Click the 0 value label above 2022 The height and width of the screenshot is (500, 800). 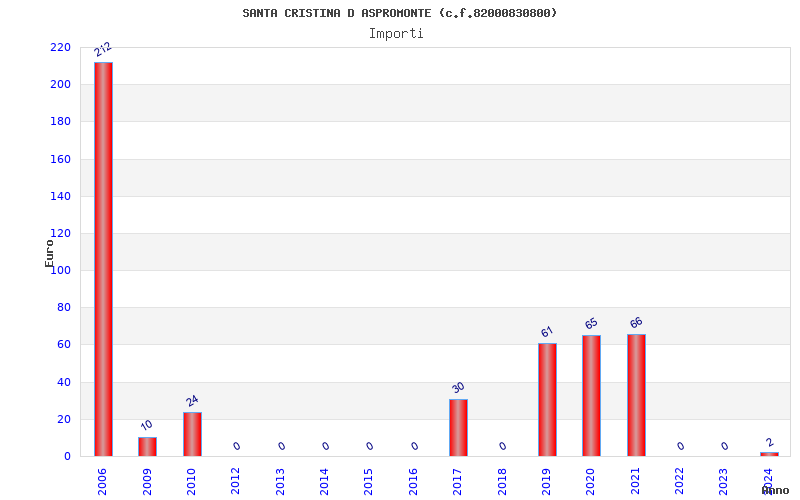coord(681,446)
